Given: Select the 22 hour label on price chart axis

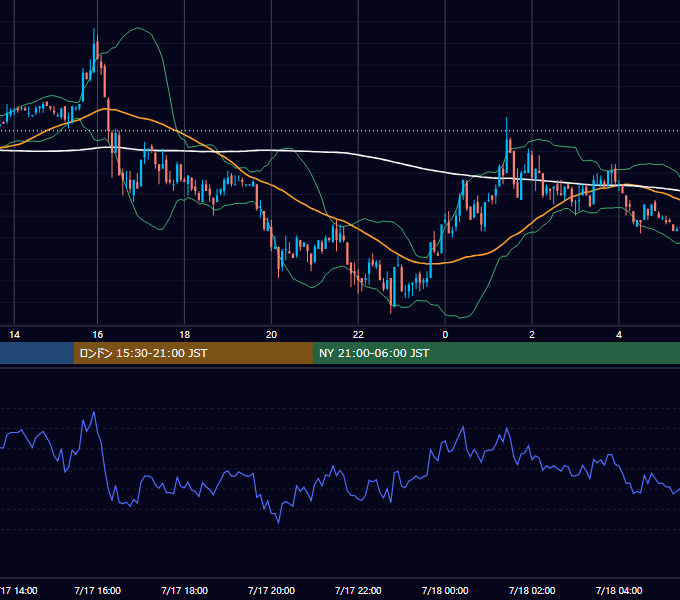Looking at the screenshot, I should (x=358, y=335).
